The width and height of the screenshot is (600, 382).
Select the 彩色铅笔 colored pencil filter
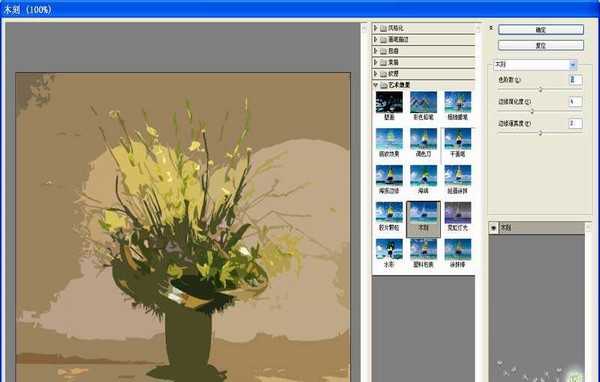pos(423,105)
